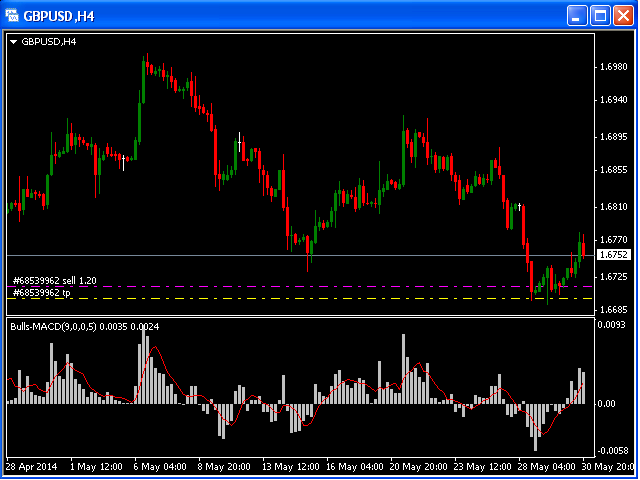Click the 8 May 20:00 time label
The image size is (640, 480).
(224, 466)
